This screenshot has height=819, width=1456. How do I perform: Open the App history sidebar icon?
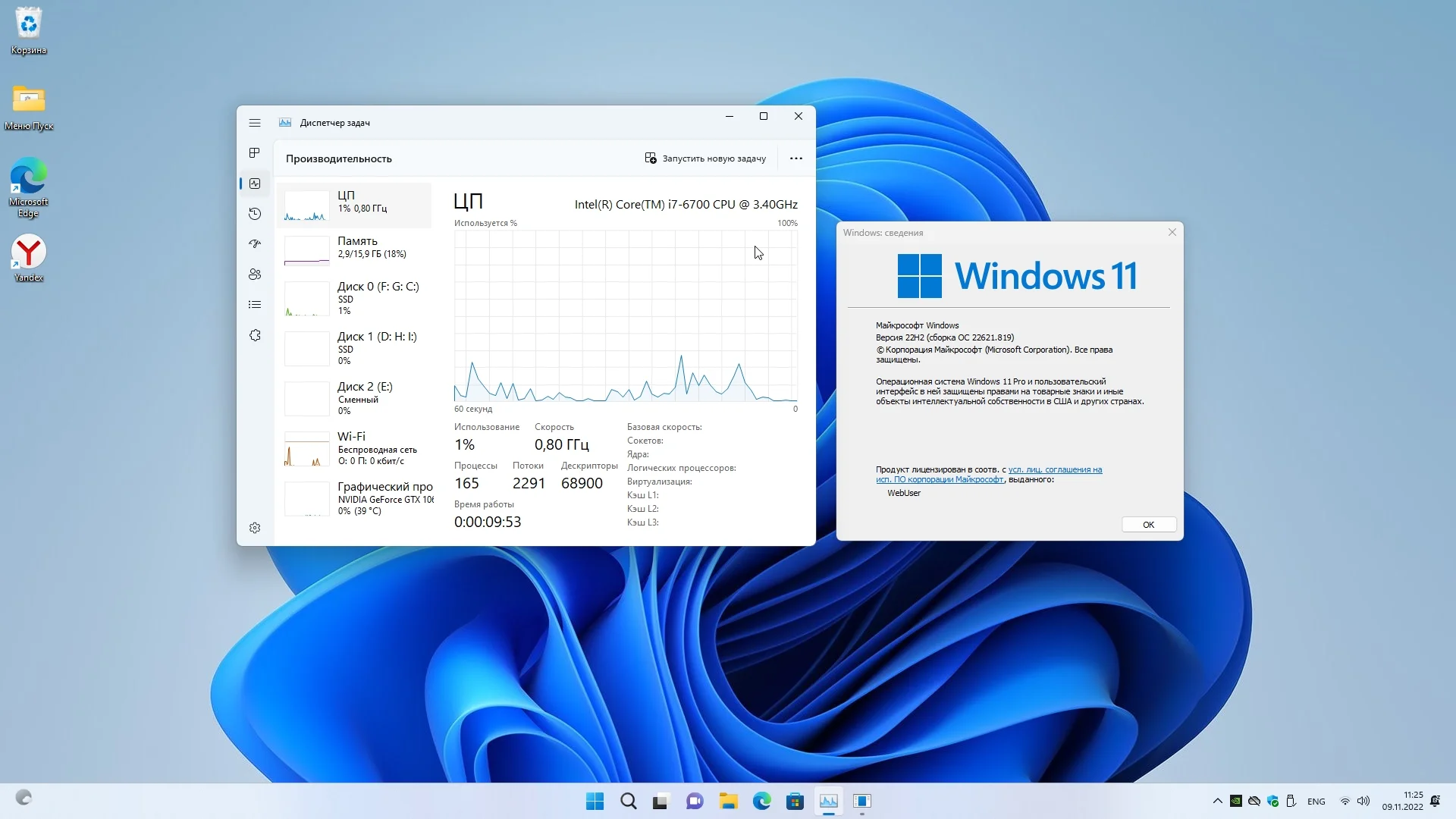tap(255, 214)
